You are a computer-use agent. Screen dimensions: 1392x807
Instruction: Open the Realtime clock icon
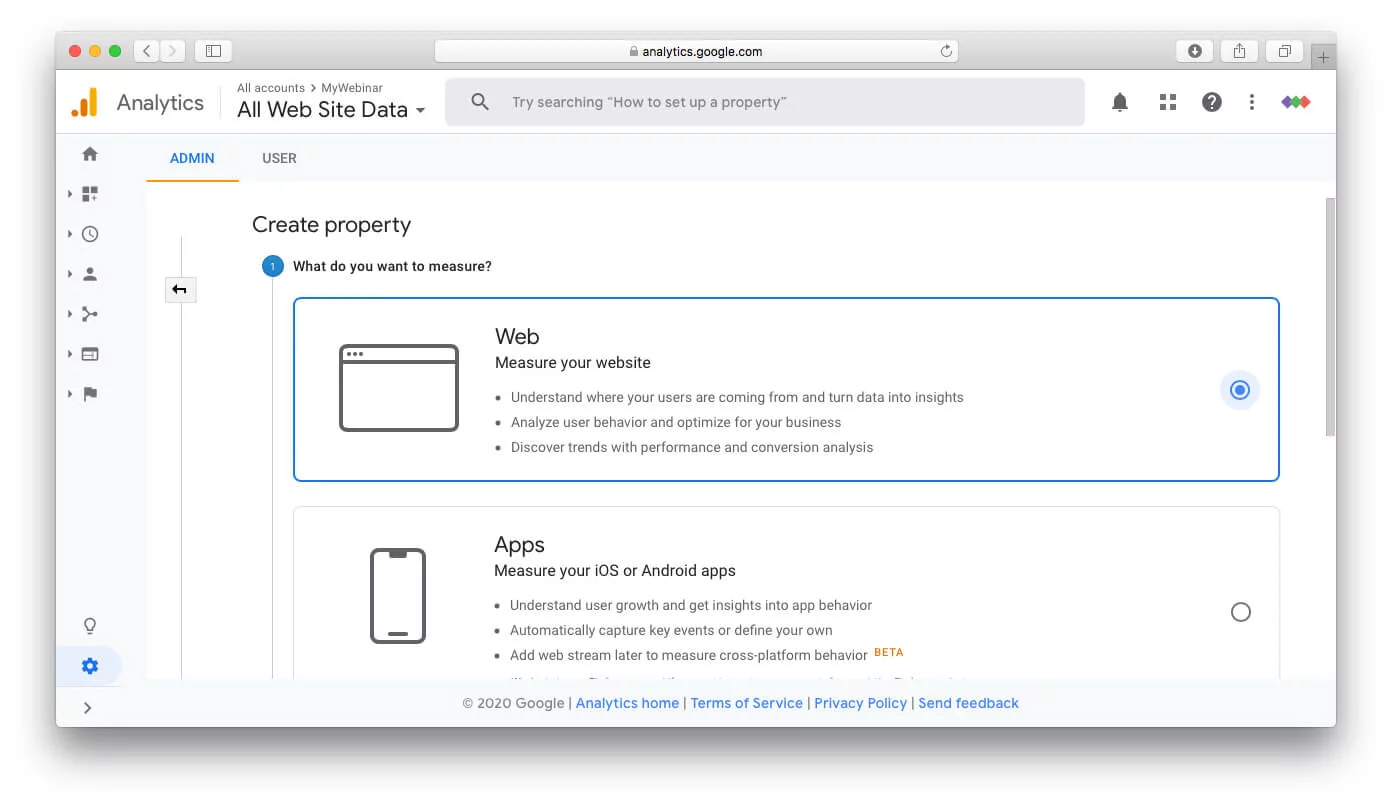(x=90, y=234)
